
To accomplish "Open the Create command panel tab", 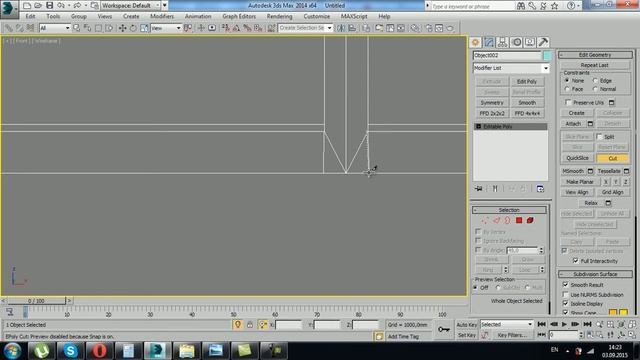I will click(x=476, y=42).
